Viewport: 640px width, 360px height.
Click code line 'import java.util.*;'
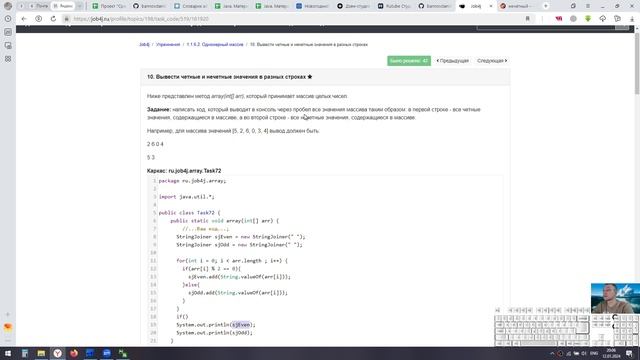(187, 197)
